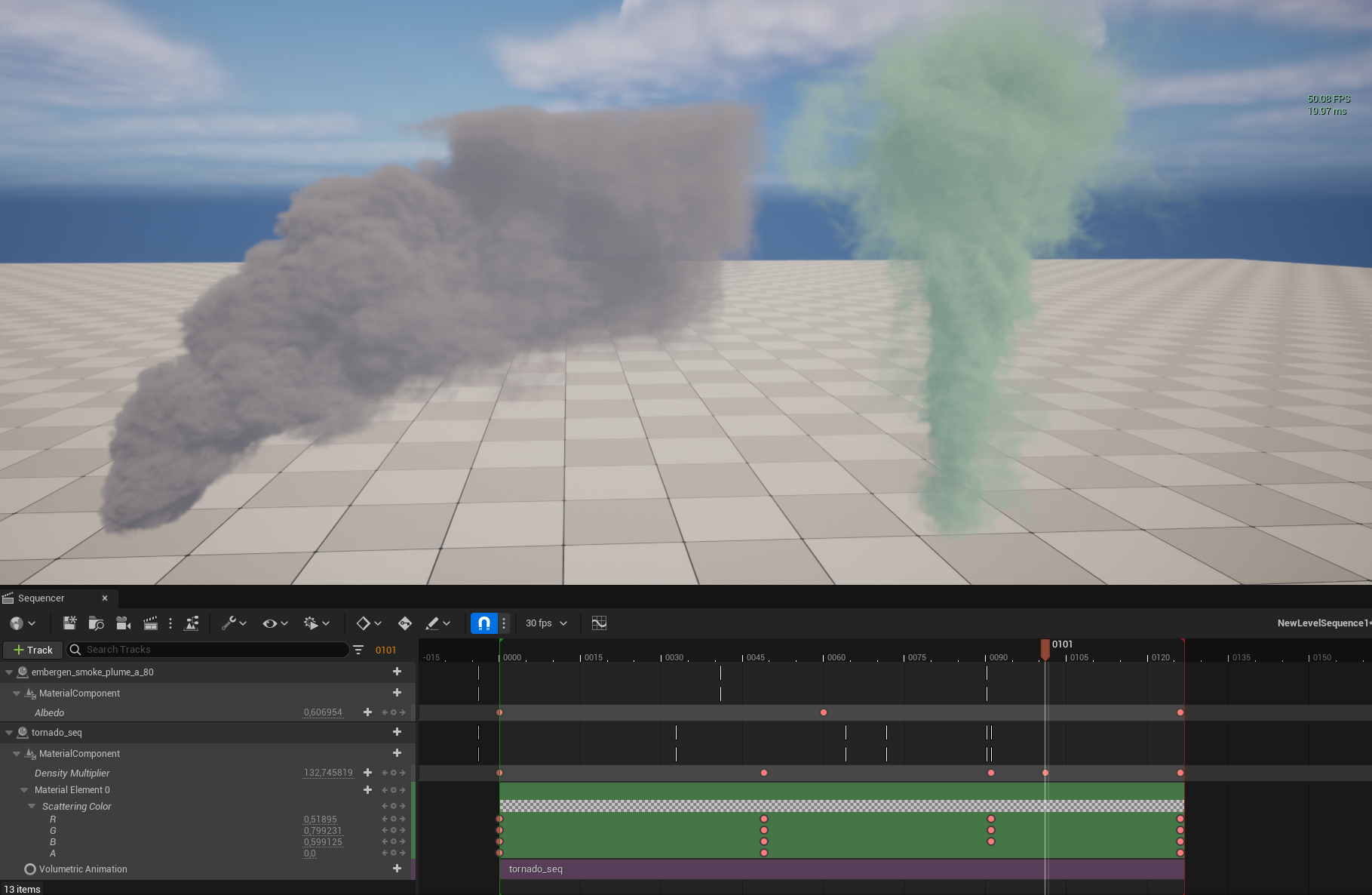Edit the Density Multiplier value field
The image size is (1372, 895).
(x=328, y=773)
